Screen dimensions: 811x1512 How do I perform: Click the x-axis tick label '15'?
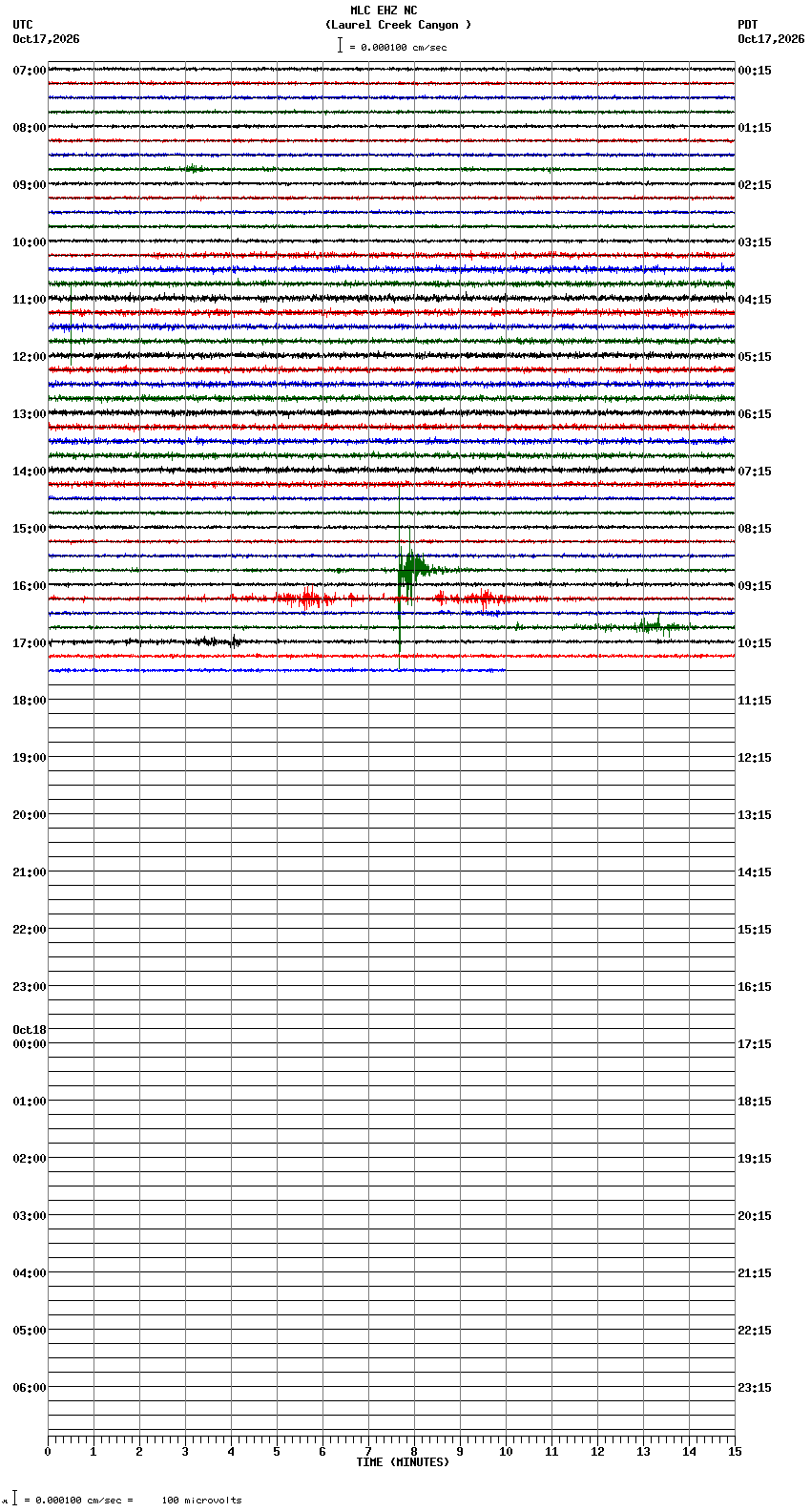[735, 1452]
